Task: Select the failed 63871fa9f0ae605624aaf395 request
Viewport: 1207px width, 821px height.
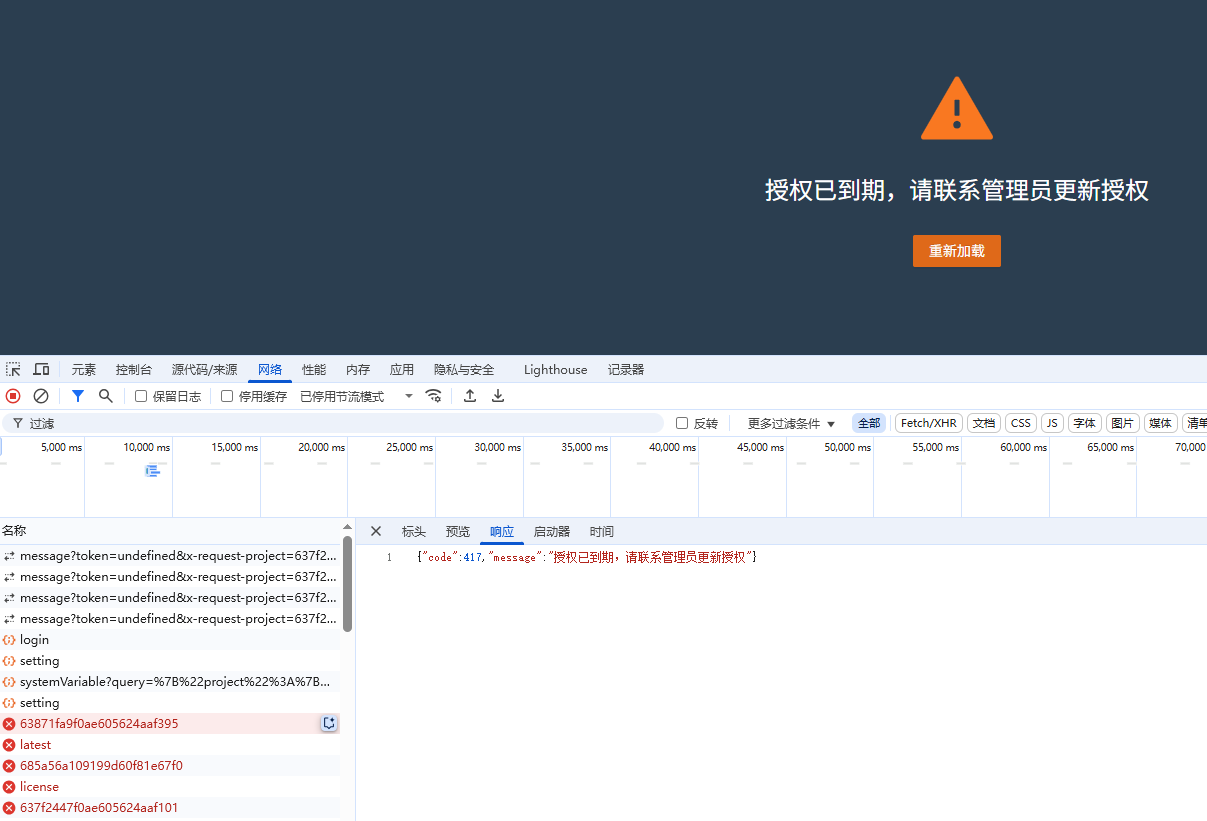Action: pyautogui.click(x=170, y=723)
